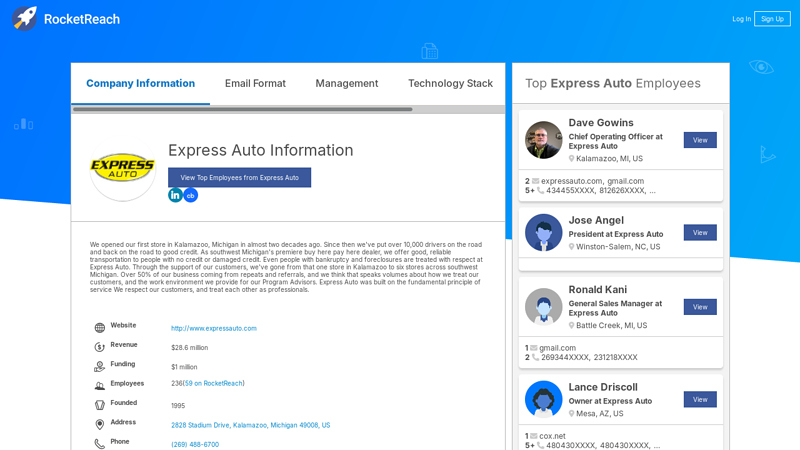The height and width of the screenshot is (450, 800).
Task: Click the Phone handset icon
Action: [x=99, y=444]
